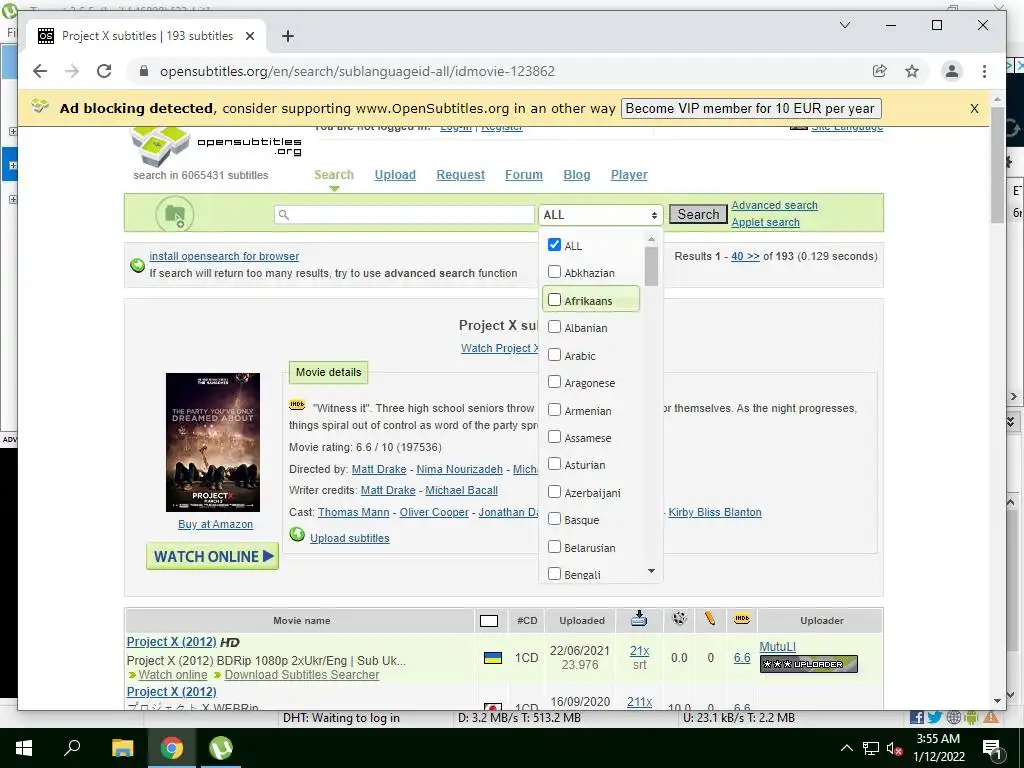Click the rating column header icon

(679, 618)
